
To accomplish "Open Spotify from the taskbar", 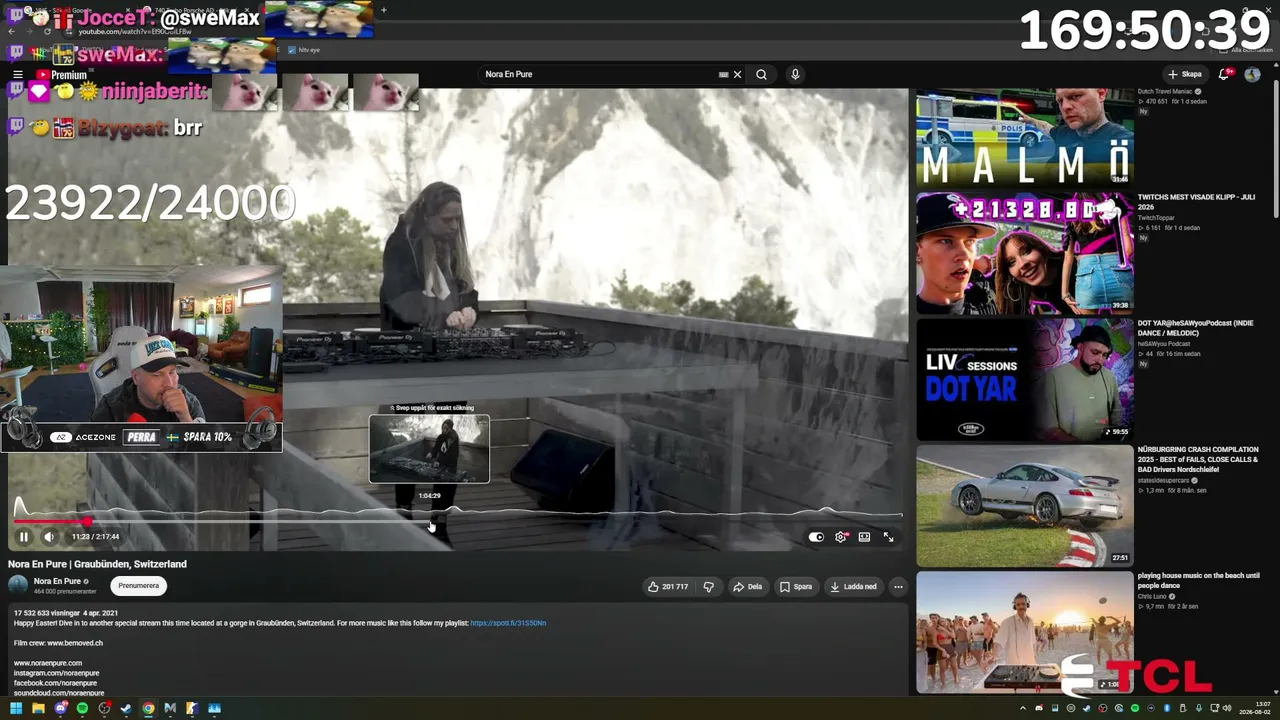I will (x=82, y=709).
